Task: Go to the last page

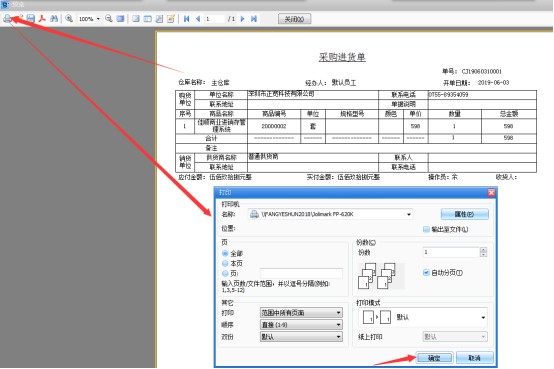Action: pos(254,19)
